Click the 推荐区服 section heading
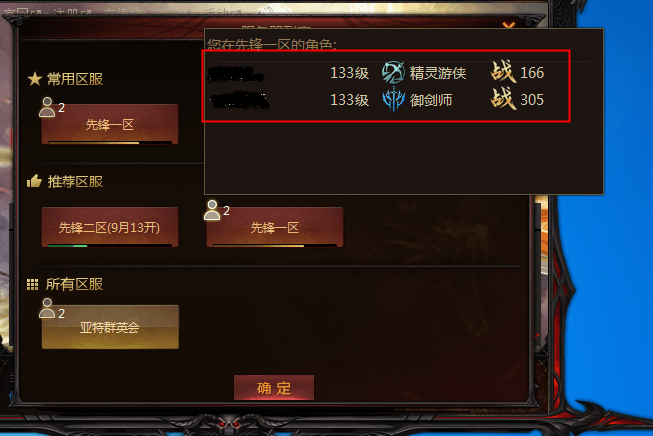 (x=75, y=182)
